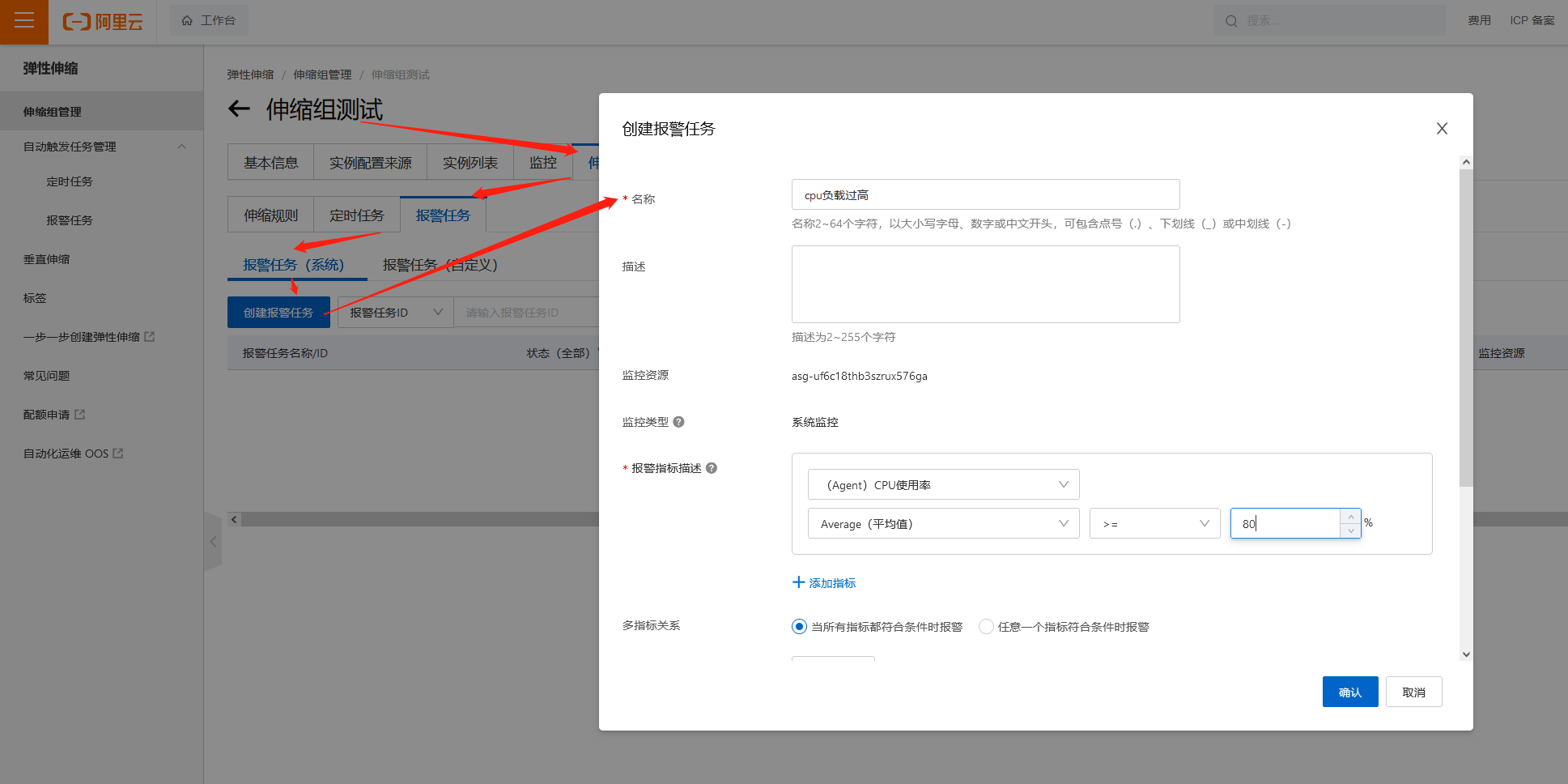
Task: Decrement the threshold value stepper
Action: [1350, 530]
